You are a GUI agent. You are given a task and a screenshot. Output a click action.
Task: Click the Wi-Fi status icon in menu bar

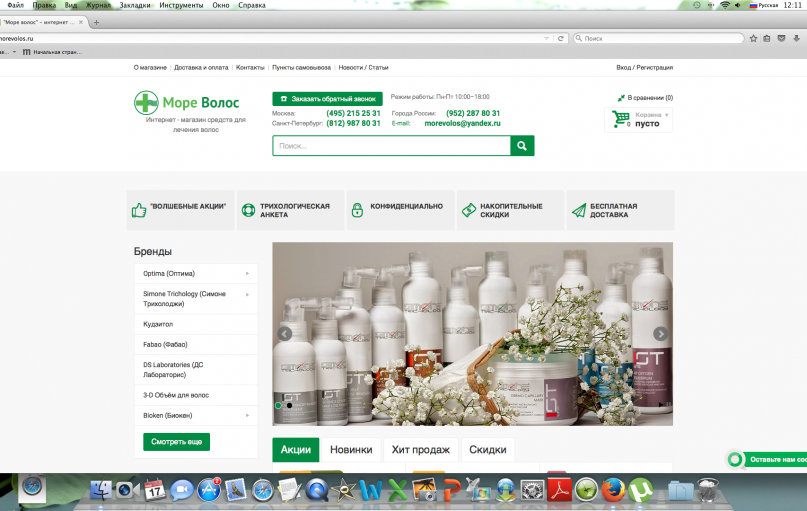tap(725, 5)
